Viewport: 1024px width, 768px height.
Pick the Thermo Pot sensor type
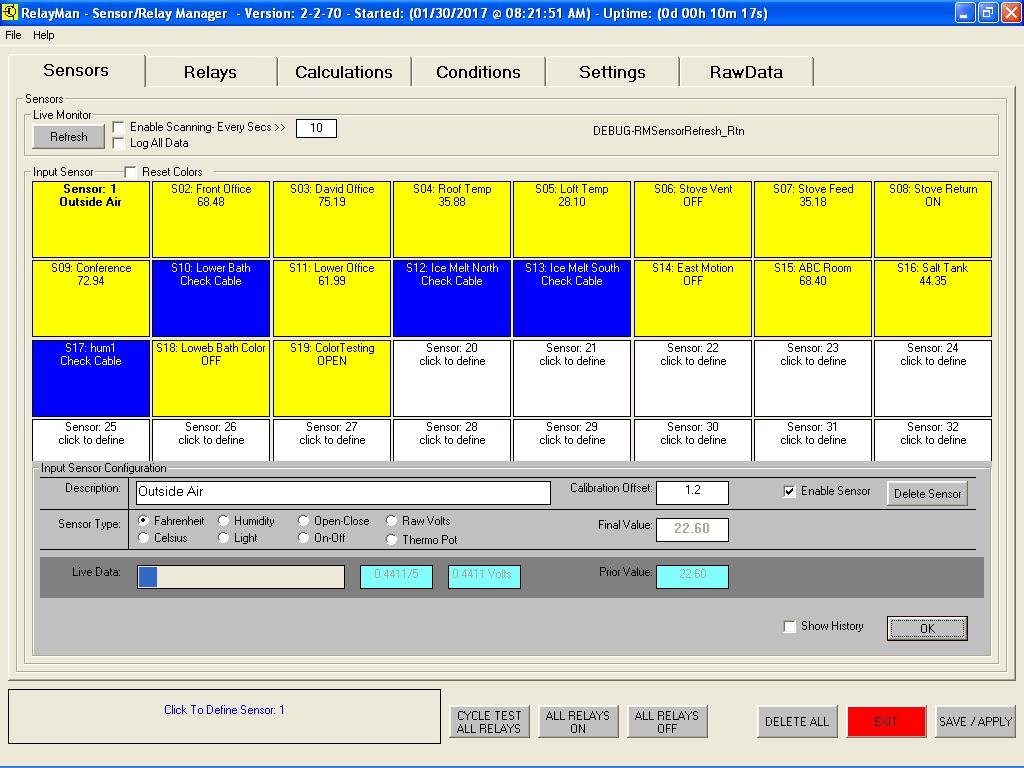(392, 540)
